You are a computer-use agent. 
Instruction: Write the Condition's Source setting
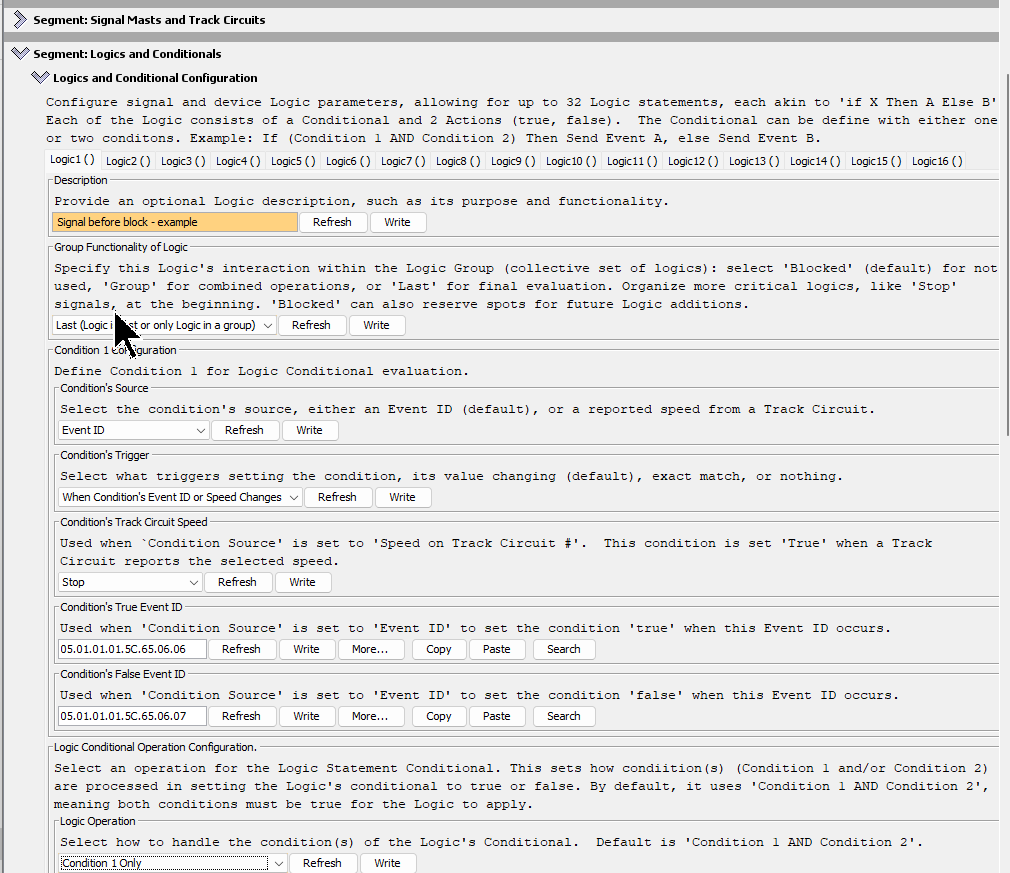coord(309,430)
